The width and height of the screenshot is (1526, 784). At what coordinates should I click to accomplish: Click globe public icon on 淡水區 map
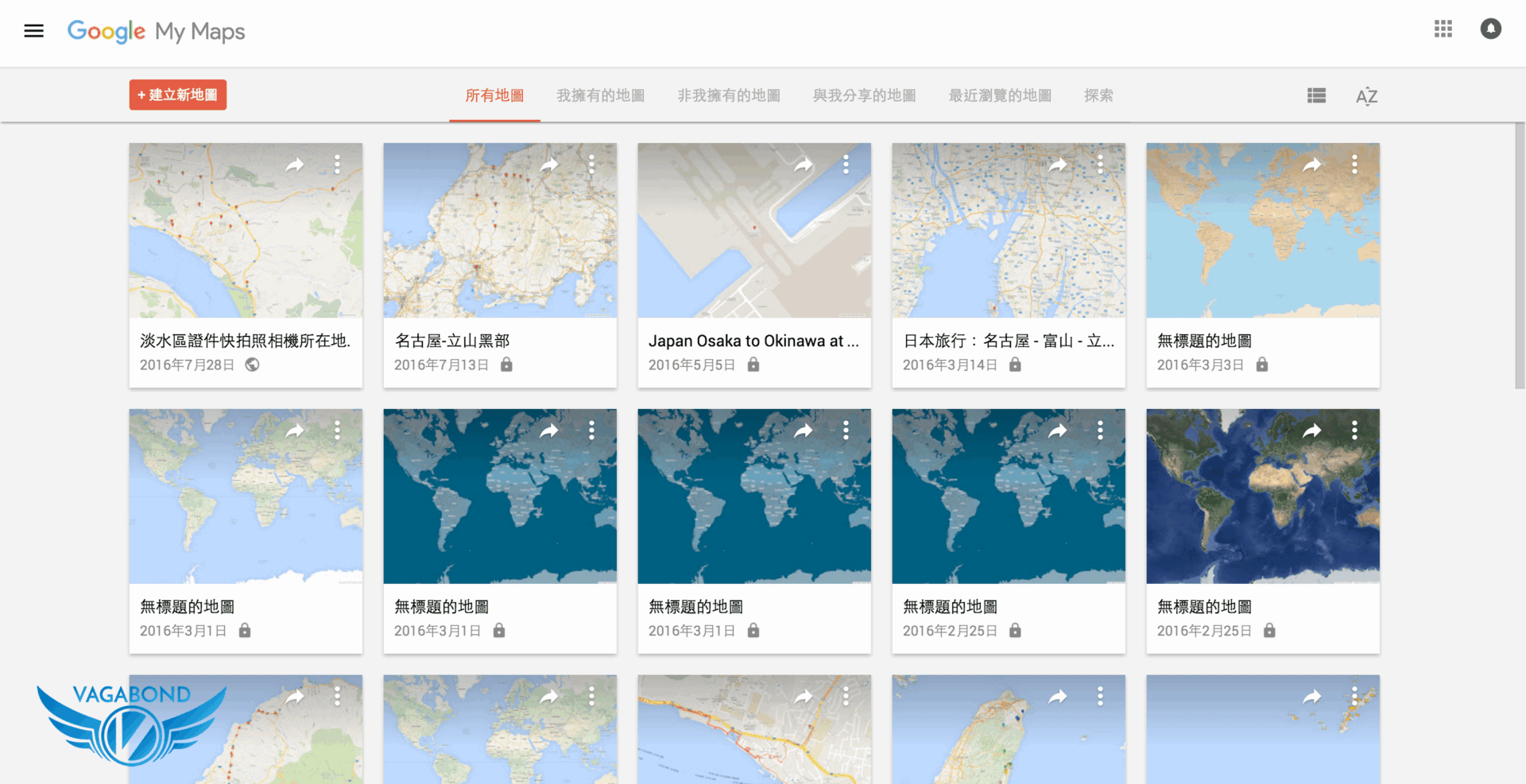(252, 365)
